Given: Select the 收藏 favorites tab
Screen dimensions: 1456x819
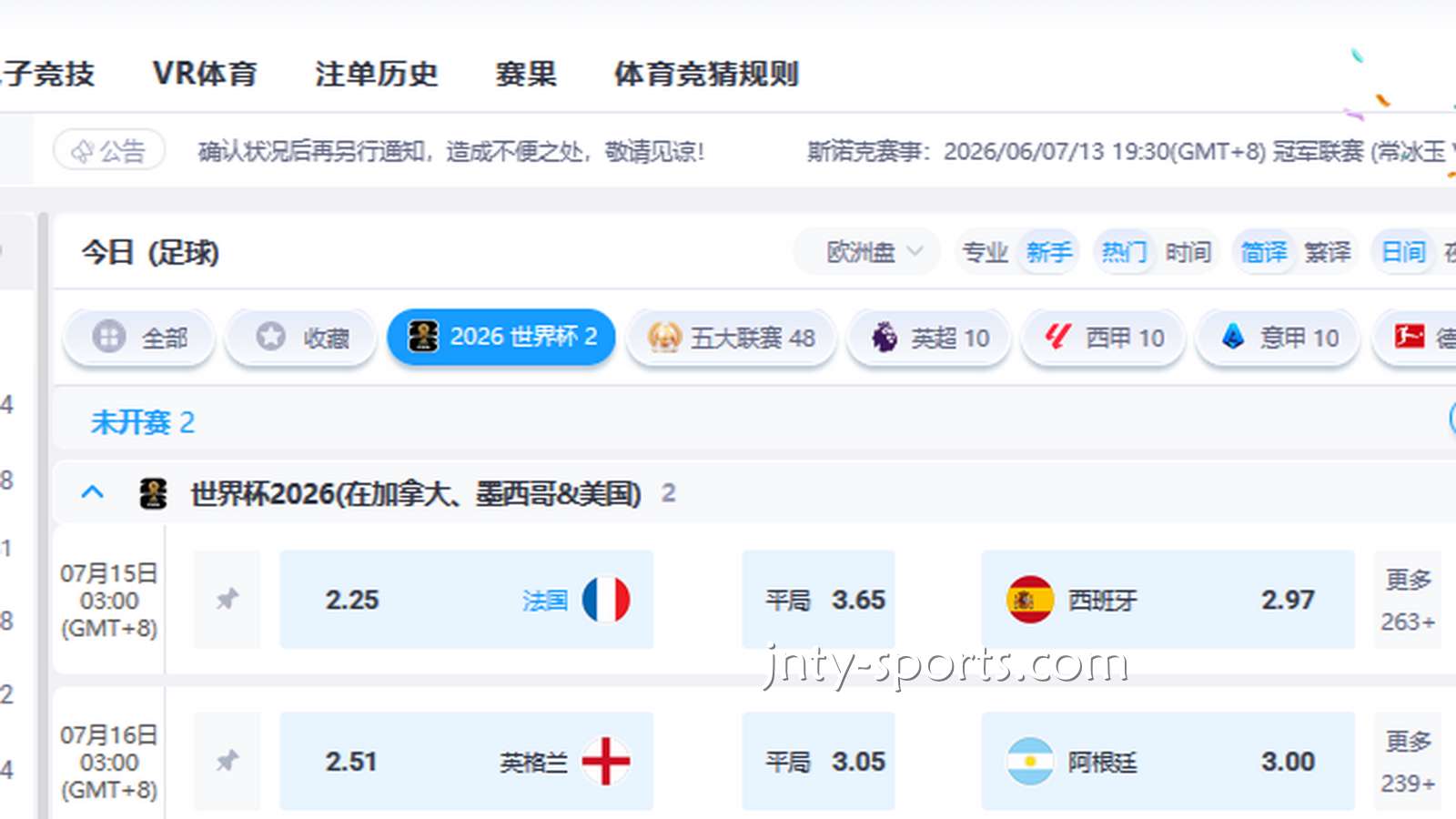Looking at the screenshot, I should (x=301, y=338).
